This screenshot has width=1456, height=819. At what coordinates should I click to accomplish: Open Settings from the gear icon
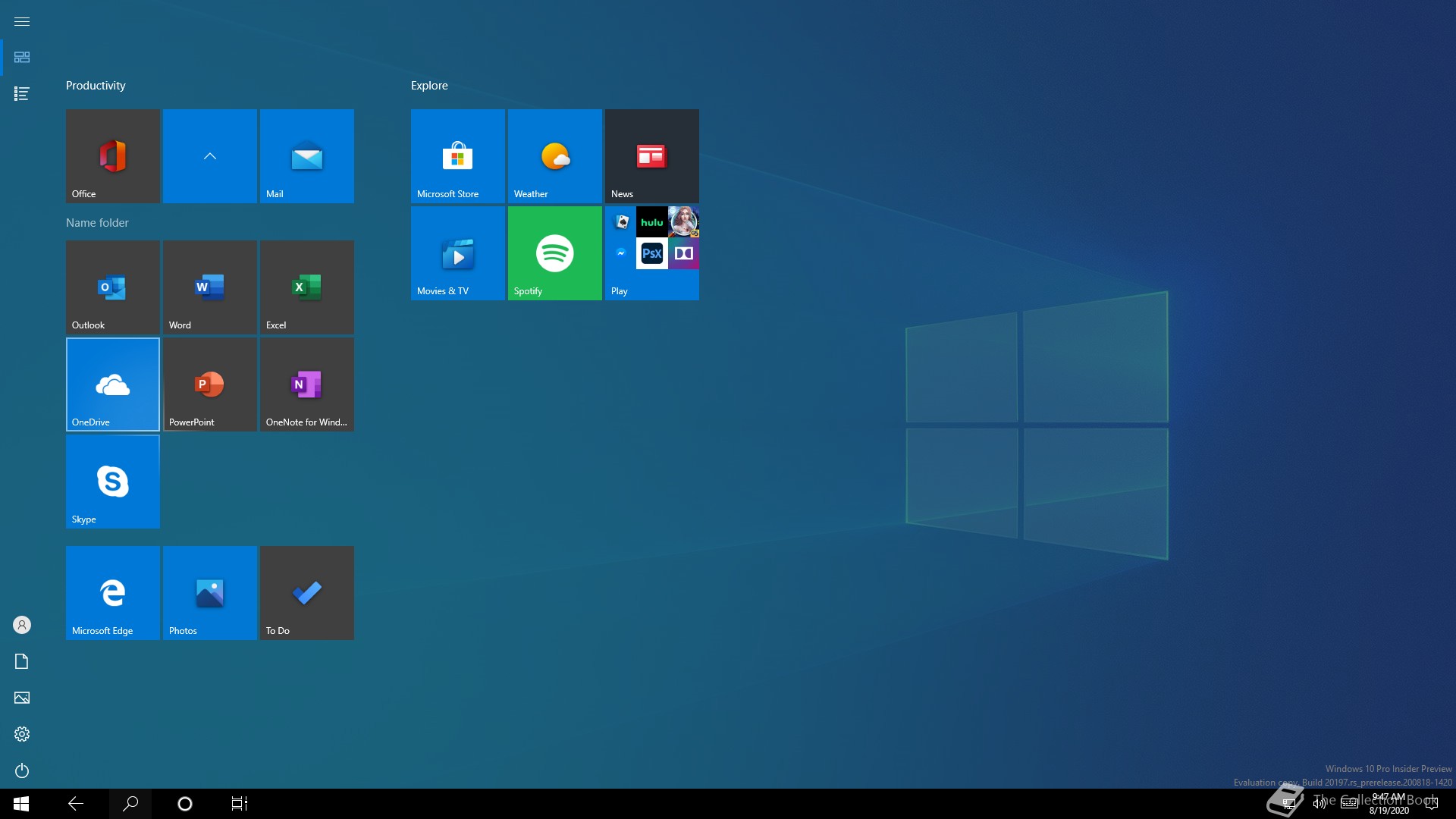[x=22, y=734]
